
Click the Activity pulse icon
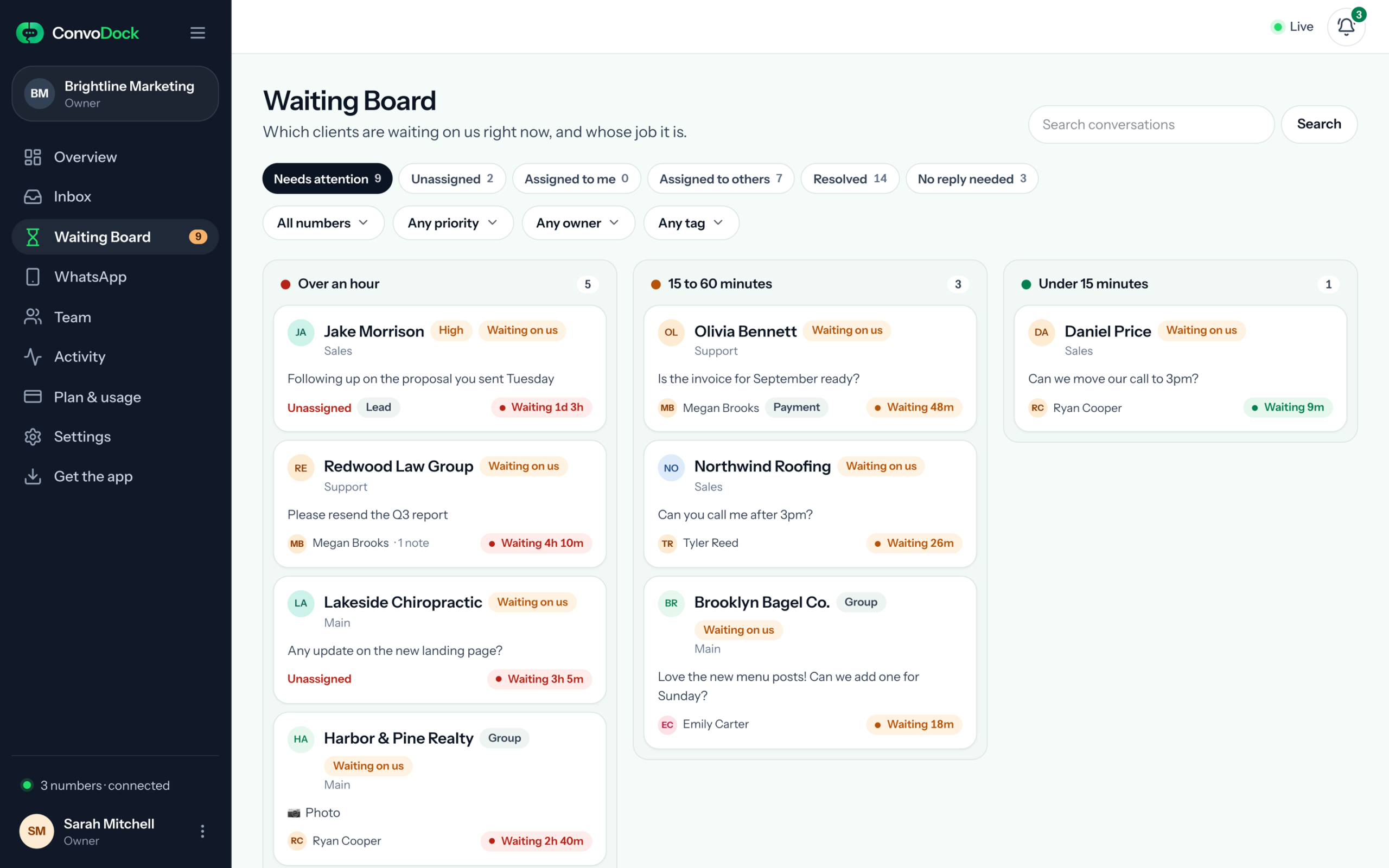pos(33,356)
